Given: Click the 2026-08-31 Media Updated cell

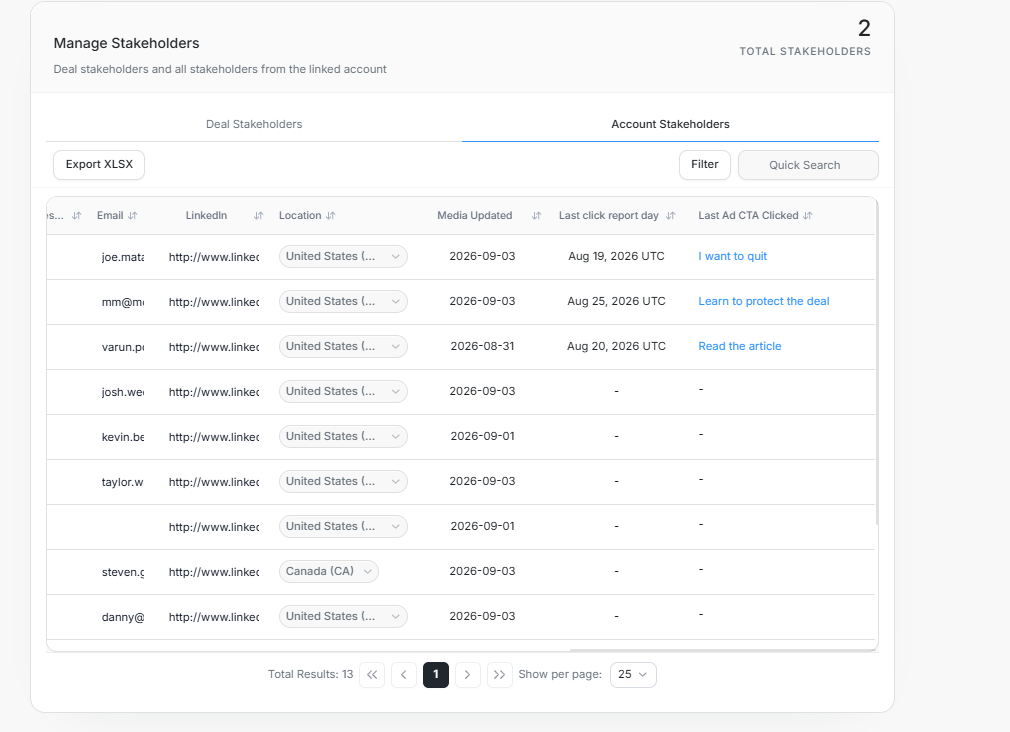Looking at the screenshot, I should pos(482,347).
